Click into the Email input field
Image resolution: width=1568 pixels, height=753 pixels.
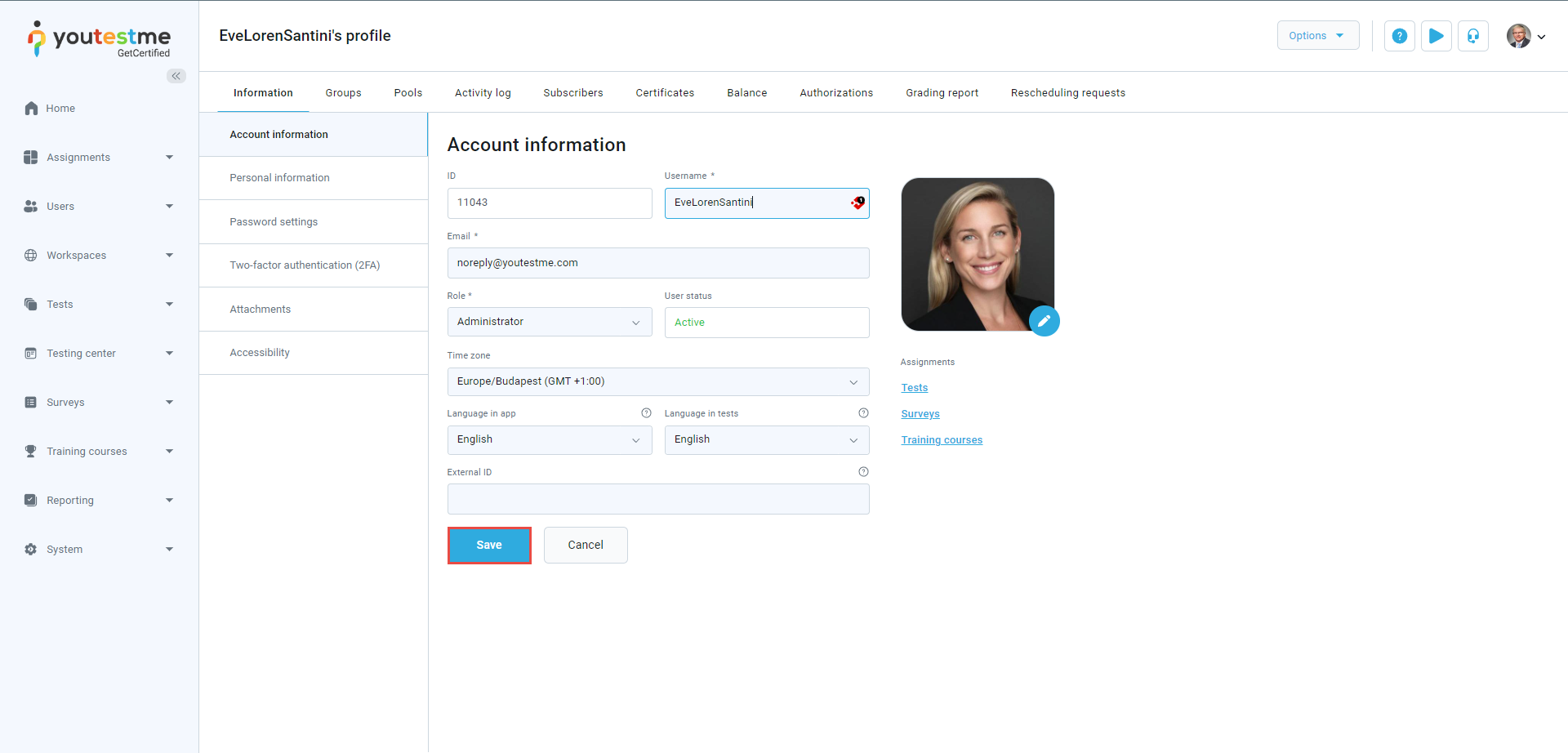658,263
